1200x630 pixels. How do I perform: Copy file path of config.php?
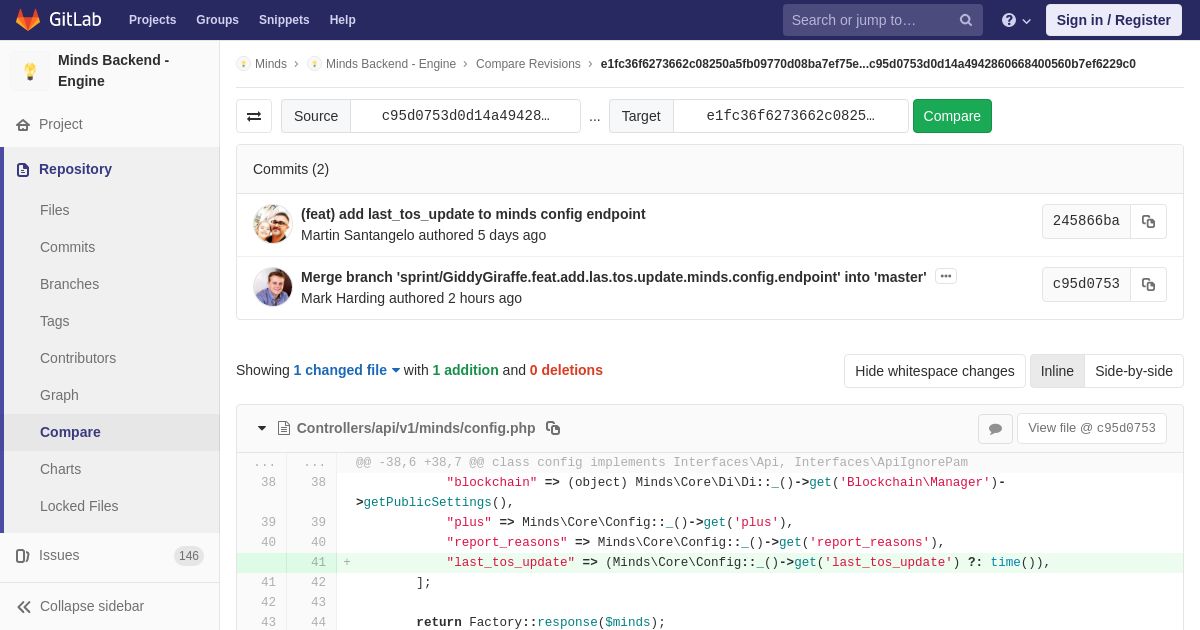pos(553,428)
